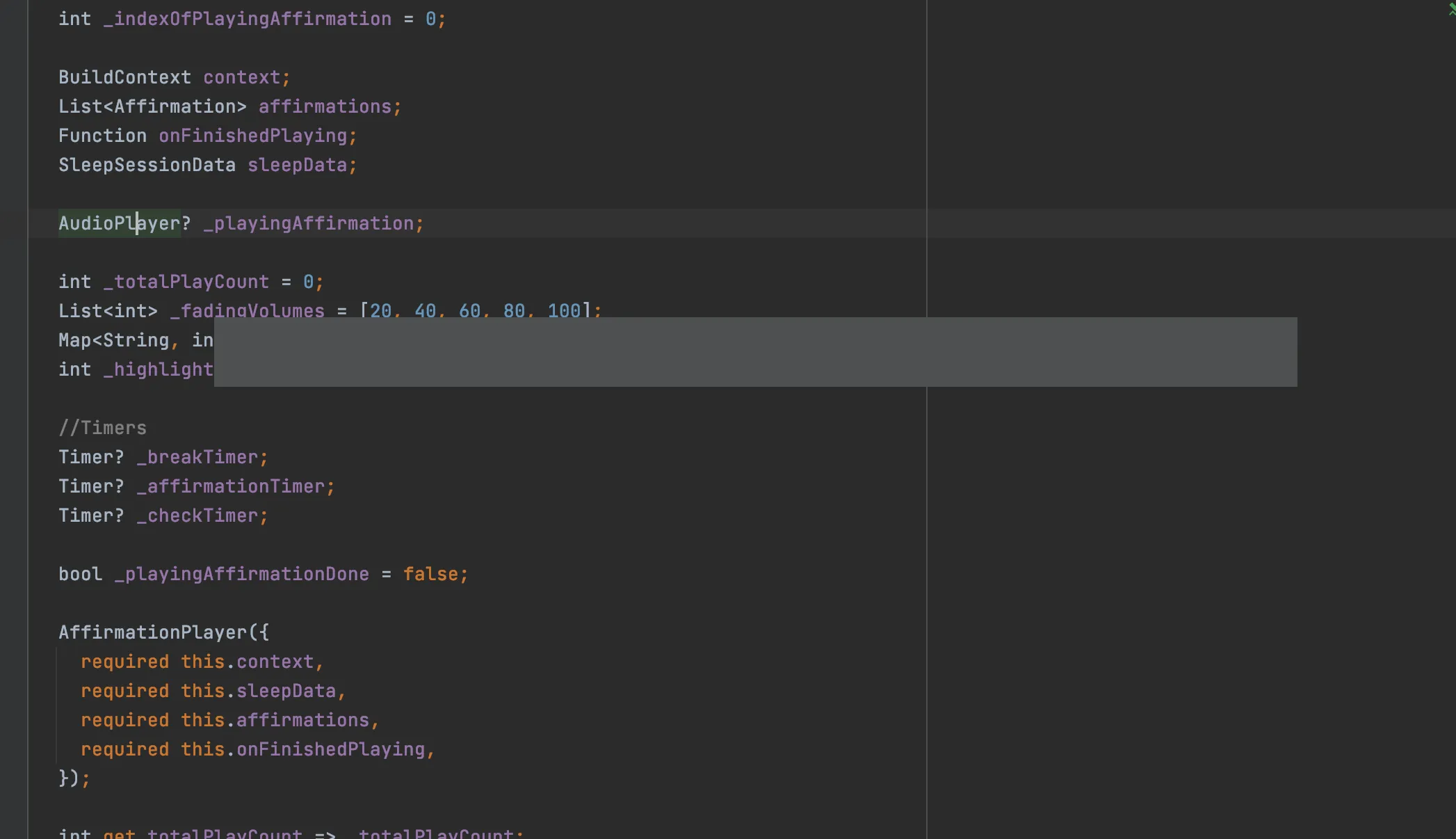Click onFinishedPlaying in Function declaration

[252, 136]
